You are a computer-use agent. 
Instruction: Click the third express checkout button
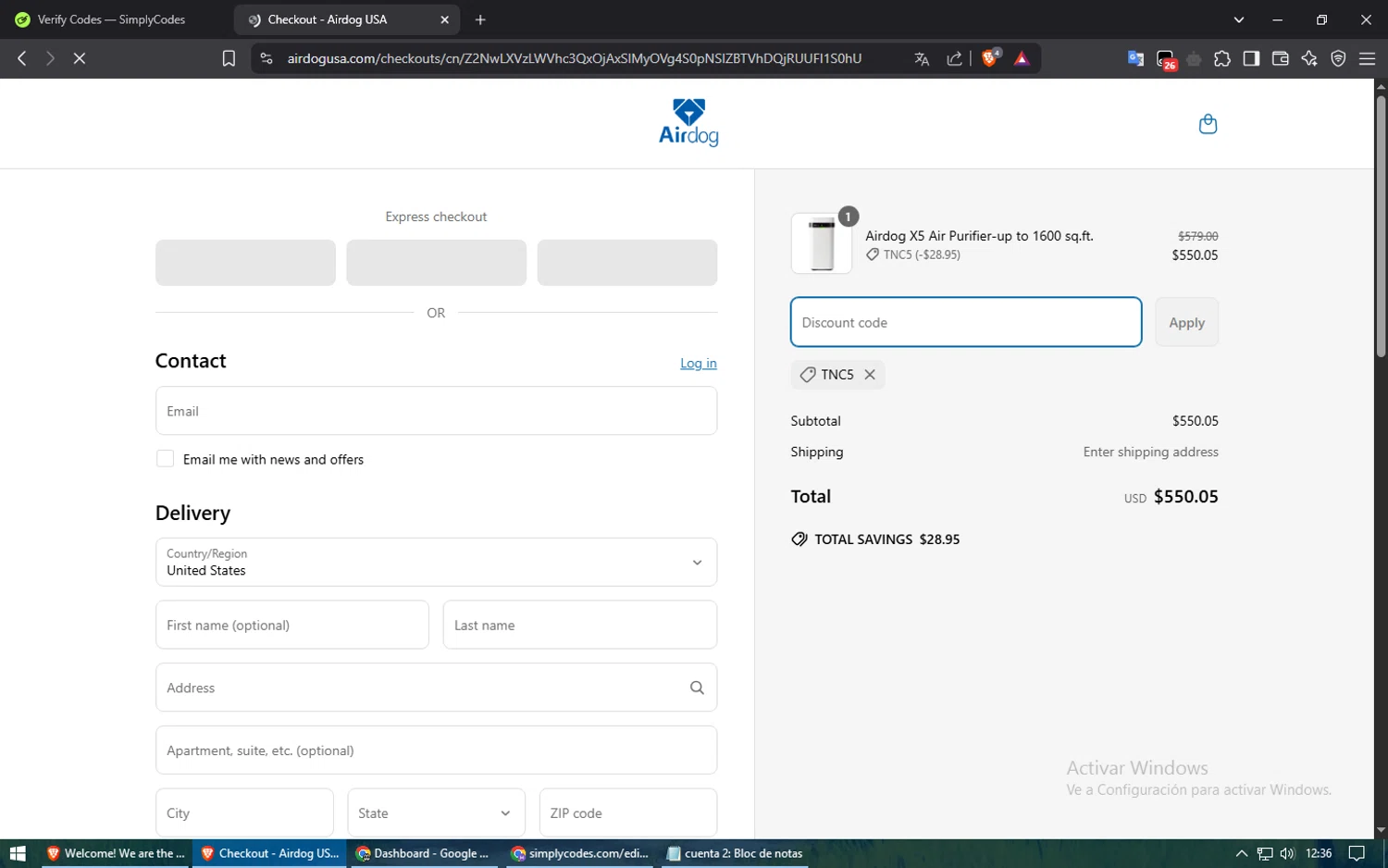tap(626, 263)
